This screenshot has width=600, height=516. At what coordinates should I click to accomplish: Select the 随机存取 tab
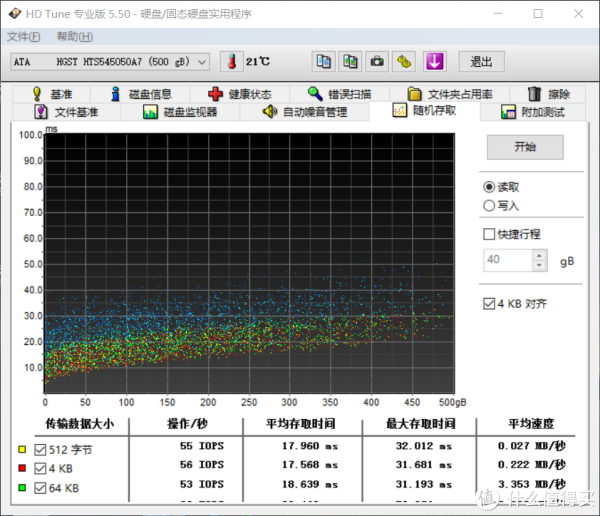(x=424, y=111)
